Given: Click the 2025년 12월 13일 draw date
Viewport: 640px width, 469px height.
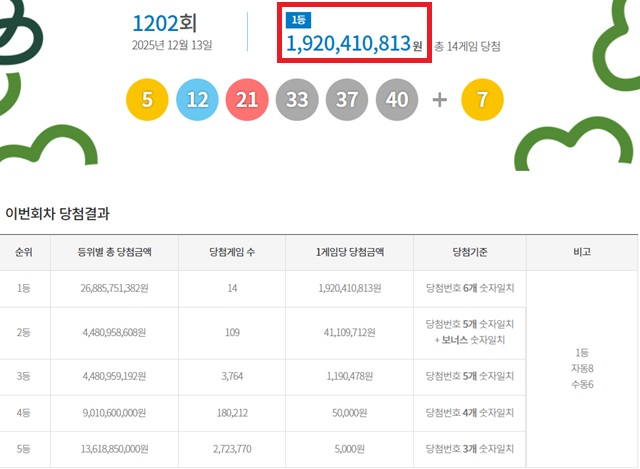Looking at the screenshot, I should point(172,45).
